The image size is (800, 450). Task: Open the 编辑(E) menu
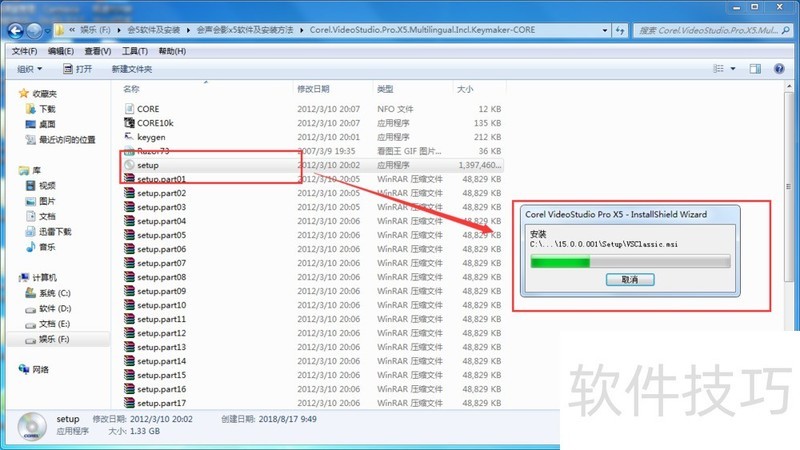pos(61,51)
